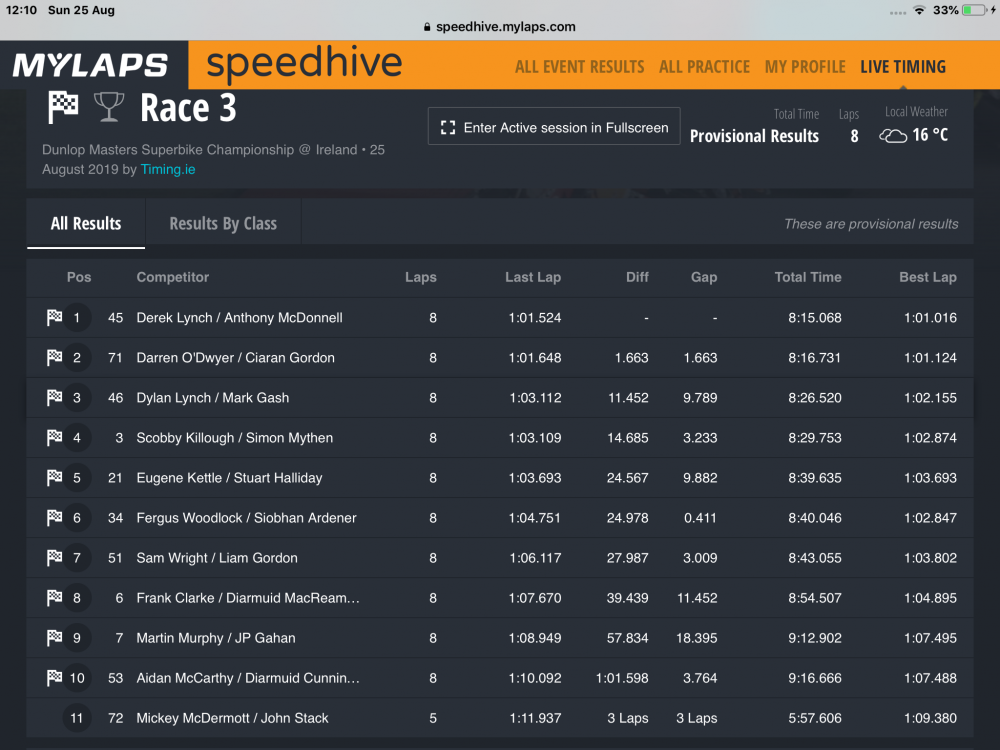The height and width of the screenshot is (750, 1000).
Task: Click the trophy icon beside Race 3
Action: (109, 107)
